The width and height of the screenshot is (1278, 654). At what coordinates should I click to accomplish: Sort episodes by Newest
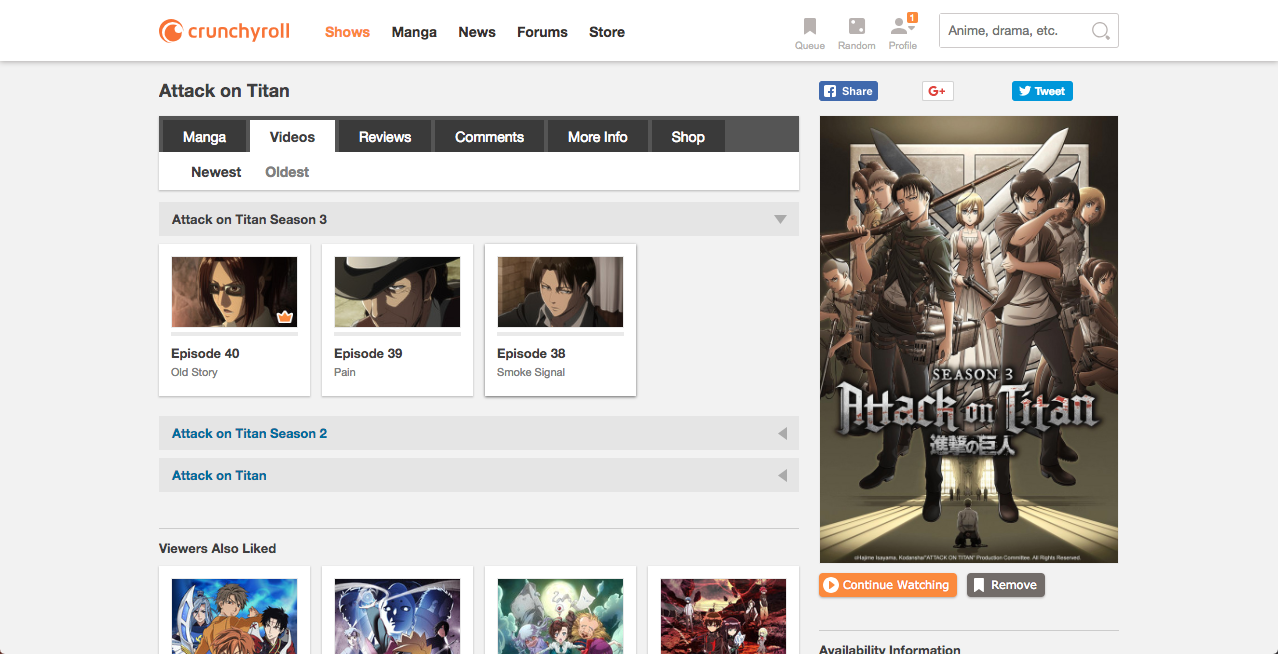point(216,172)
